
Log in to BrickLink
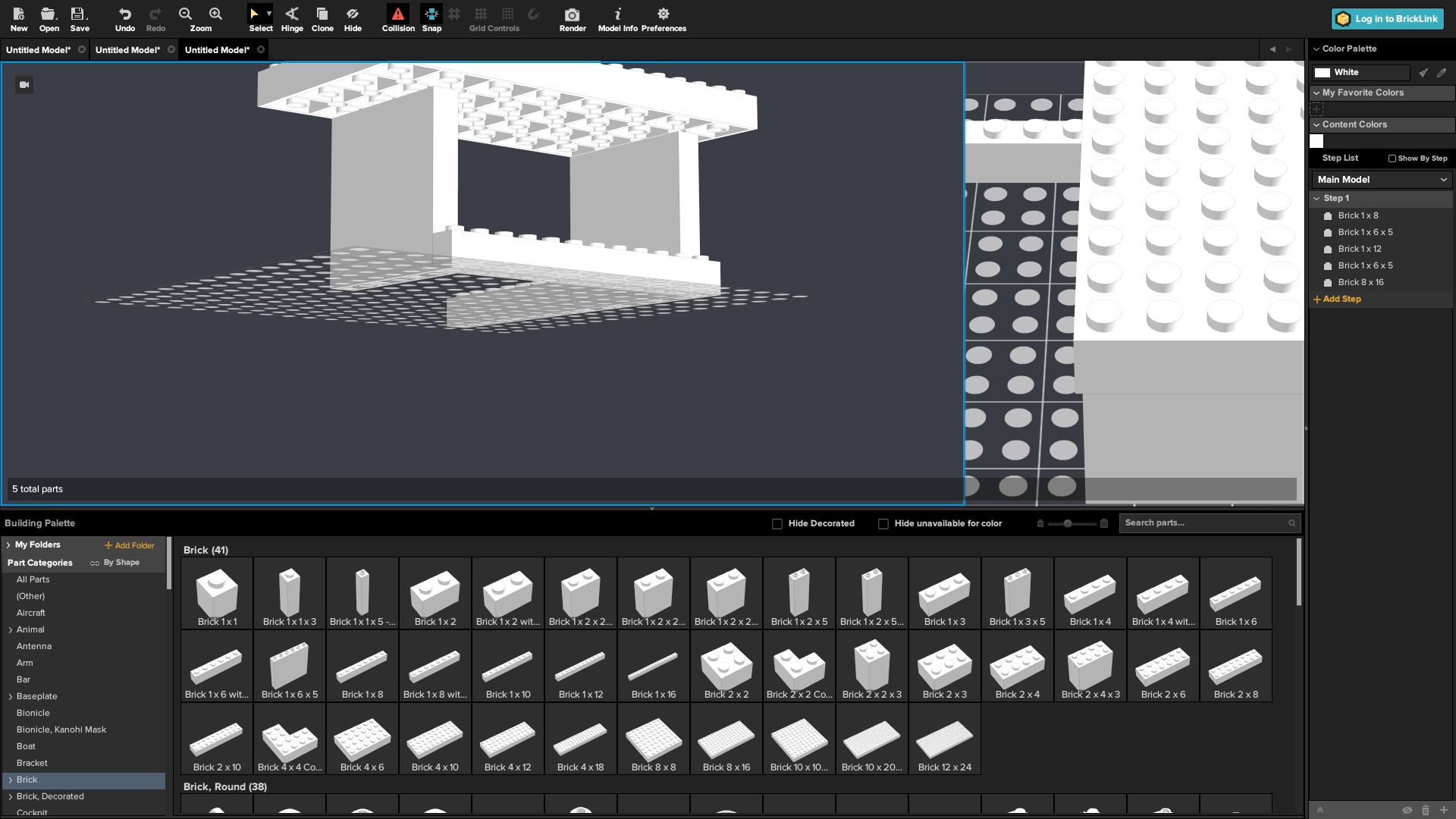point(1387,19)
